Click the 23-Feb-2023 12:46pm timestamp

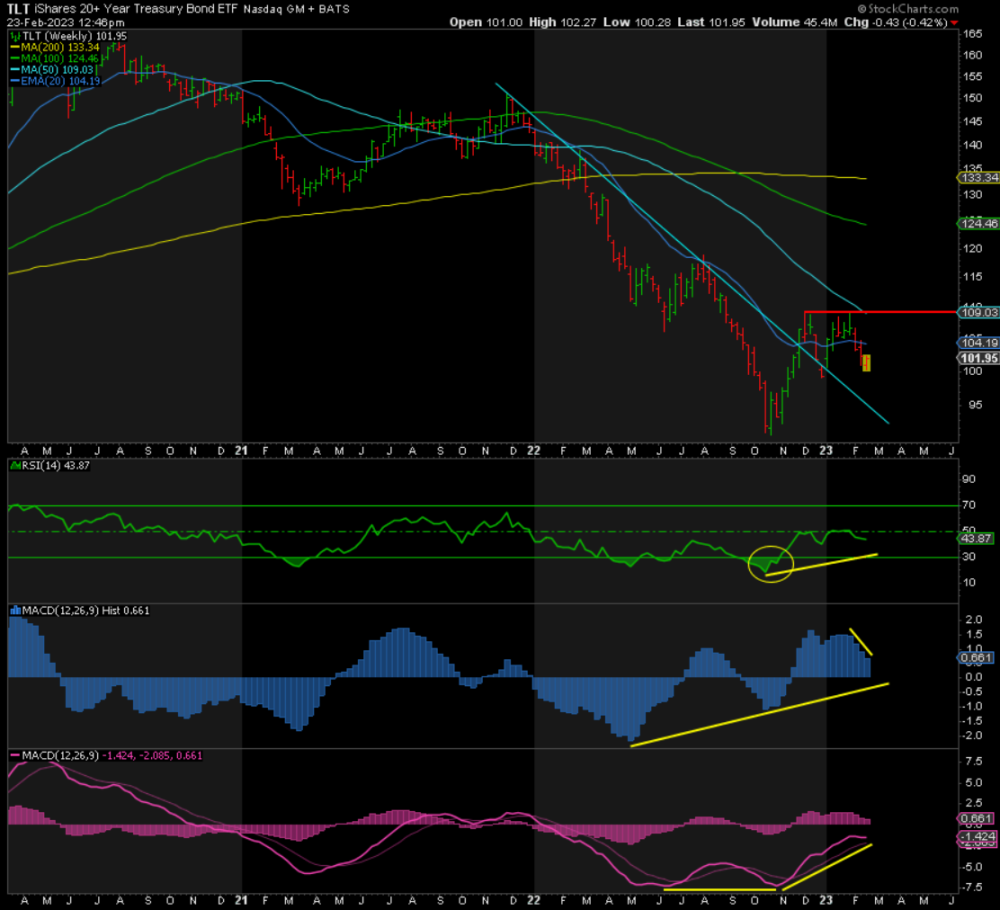pyautogui.click(x=66, y=22)
